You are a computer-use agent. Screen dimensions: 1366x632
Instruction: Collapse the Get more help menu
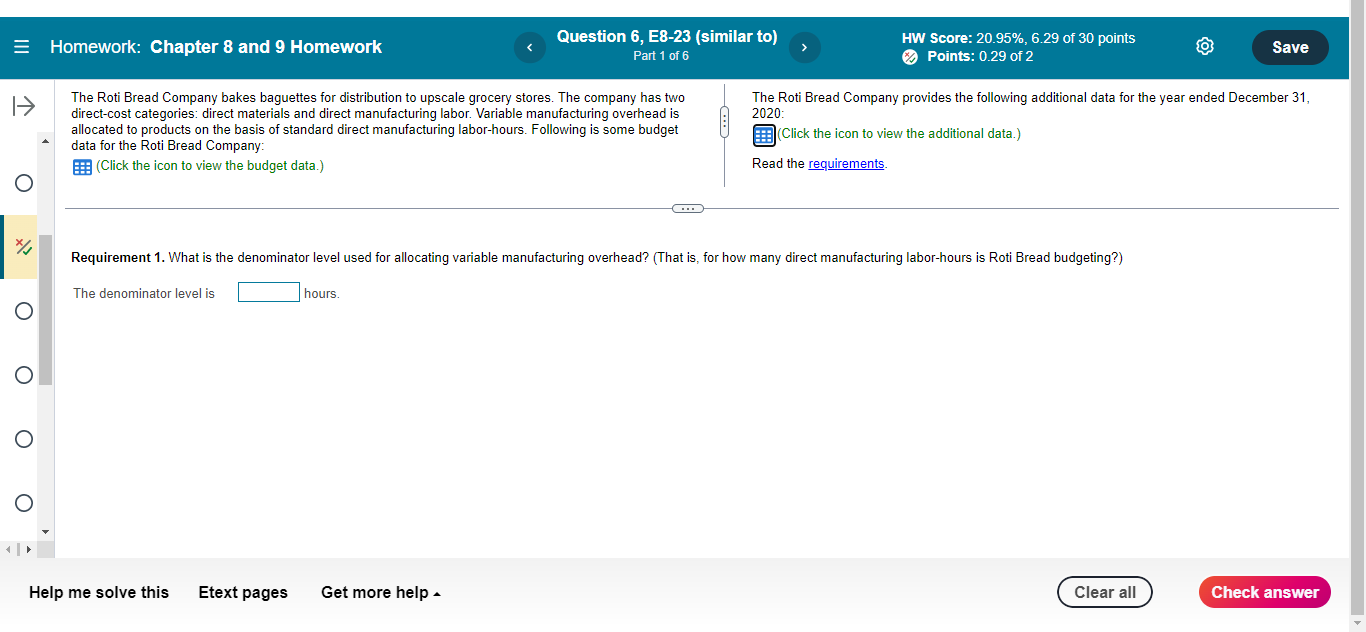[380, 592]
